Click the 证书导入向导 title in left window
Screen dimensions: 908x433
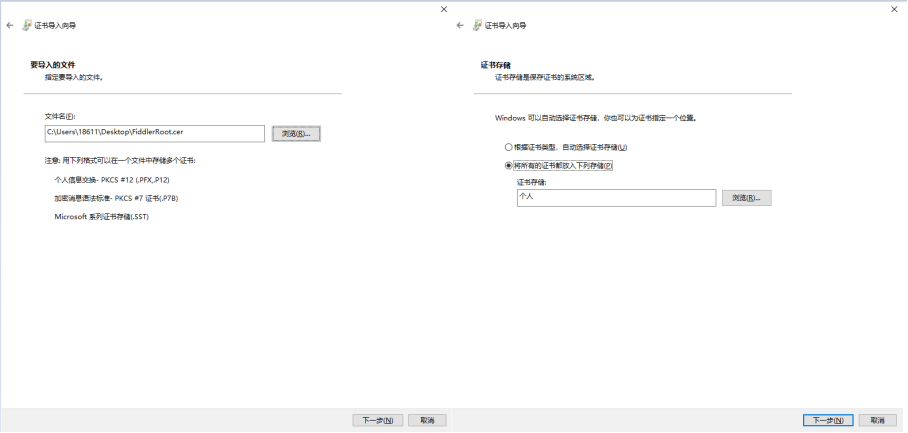click(x=55, y=25)
